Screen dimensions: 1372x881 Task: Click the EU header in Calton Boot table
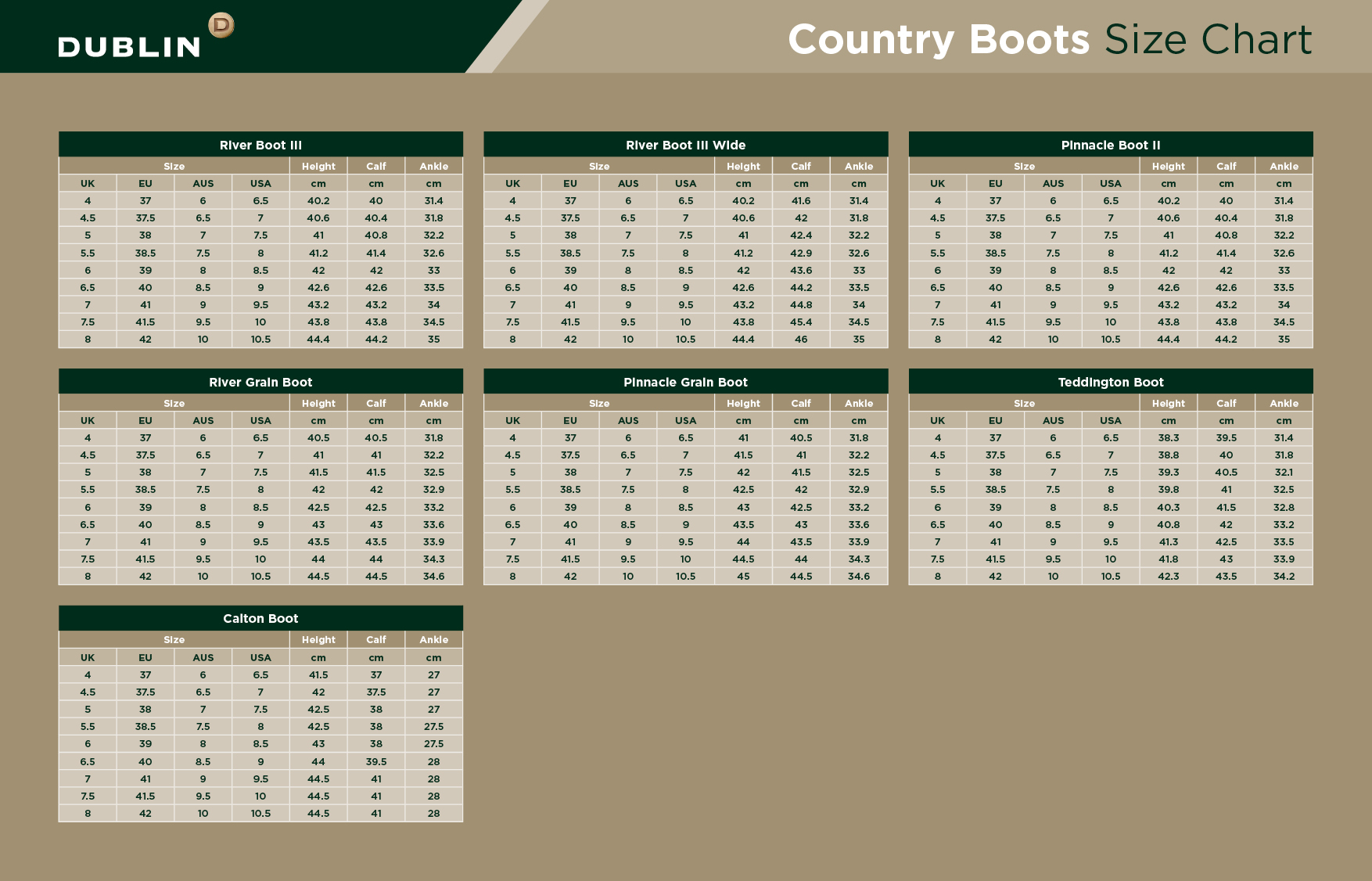click(145, 657)
